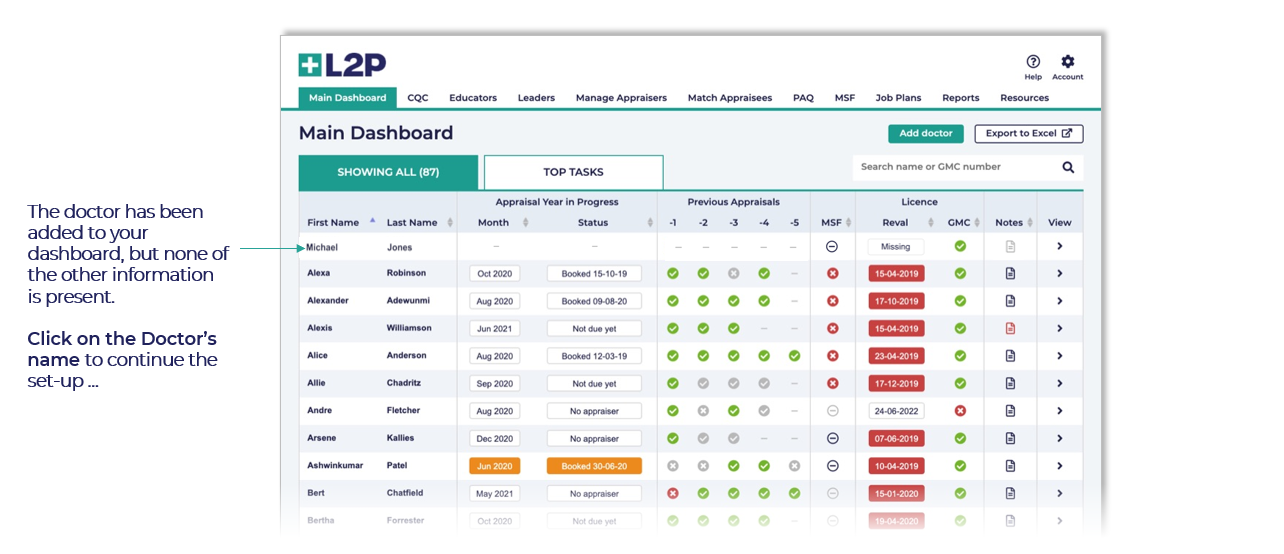Open notes icon for Alexa Robinson
The height and width of the screenshot is (554, 1284).
click(1010, 273)
